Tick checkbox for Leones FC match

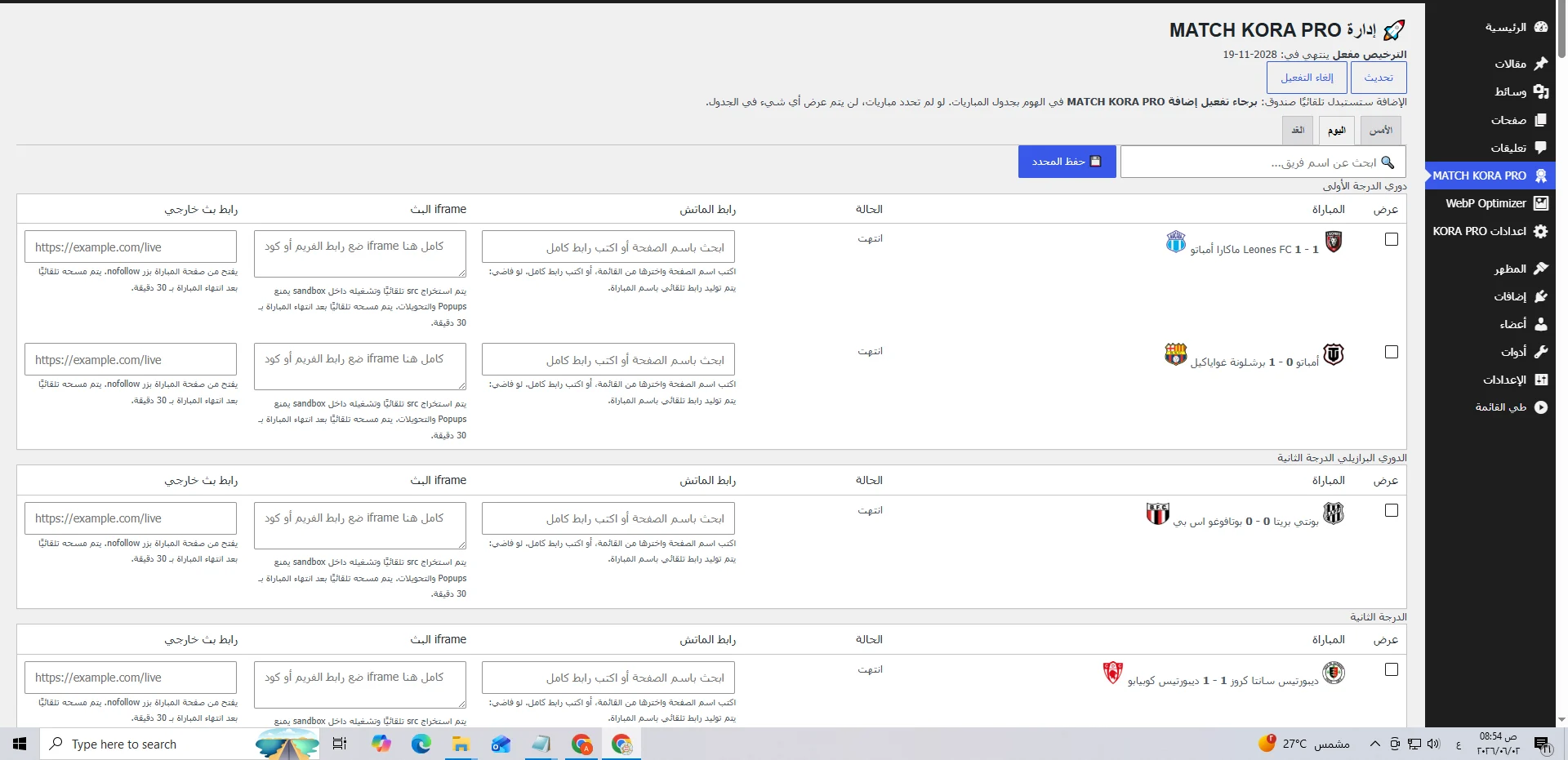[x=1392, y=239]
